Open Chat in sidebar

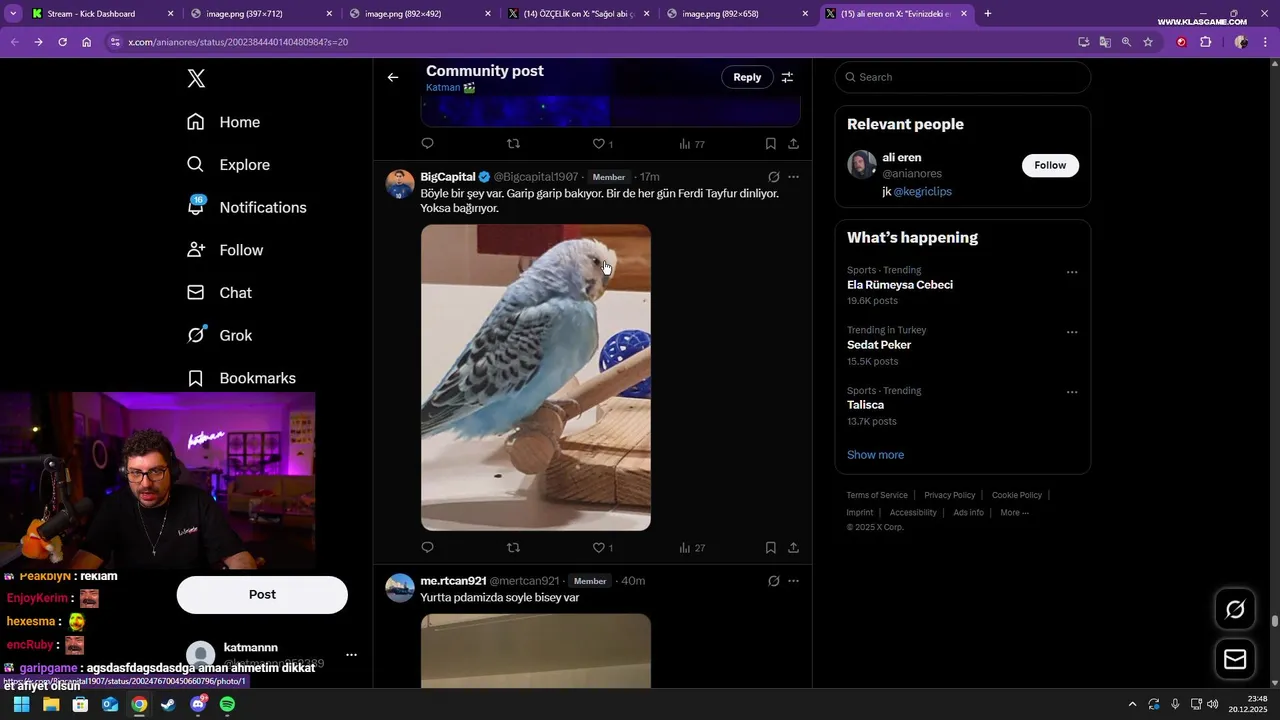point(219,293)
